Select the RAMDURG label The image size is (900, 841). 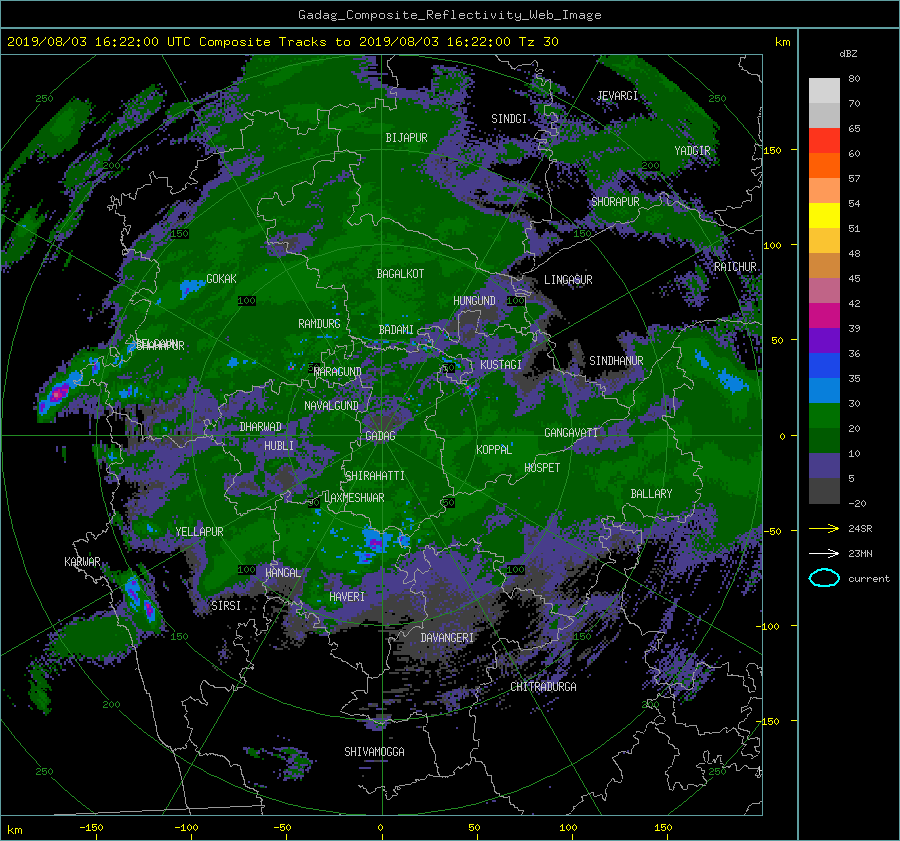point(319,324)
